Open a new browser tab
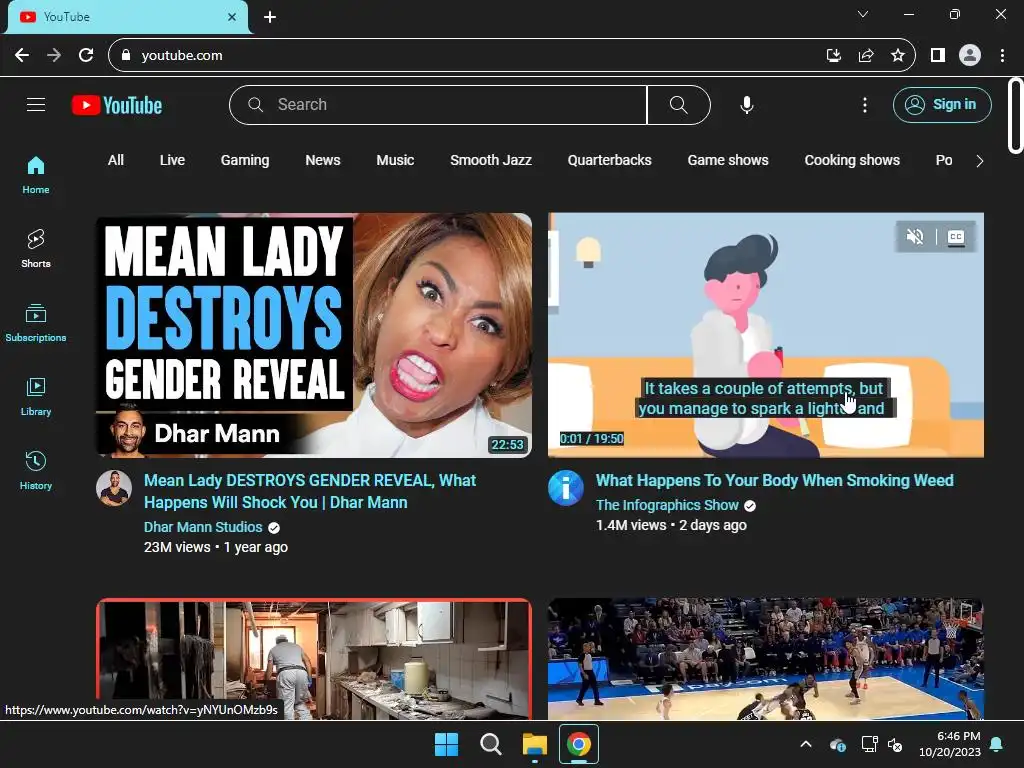 [x=270, y=17]
